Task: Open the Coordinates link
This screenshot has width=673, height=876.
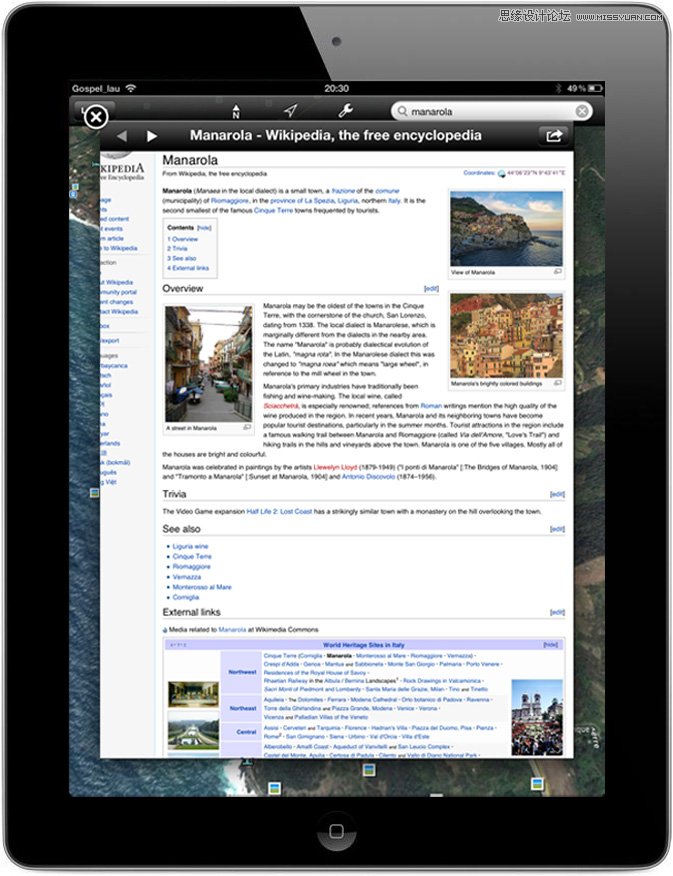Action: (479, 173)
